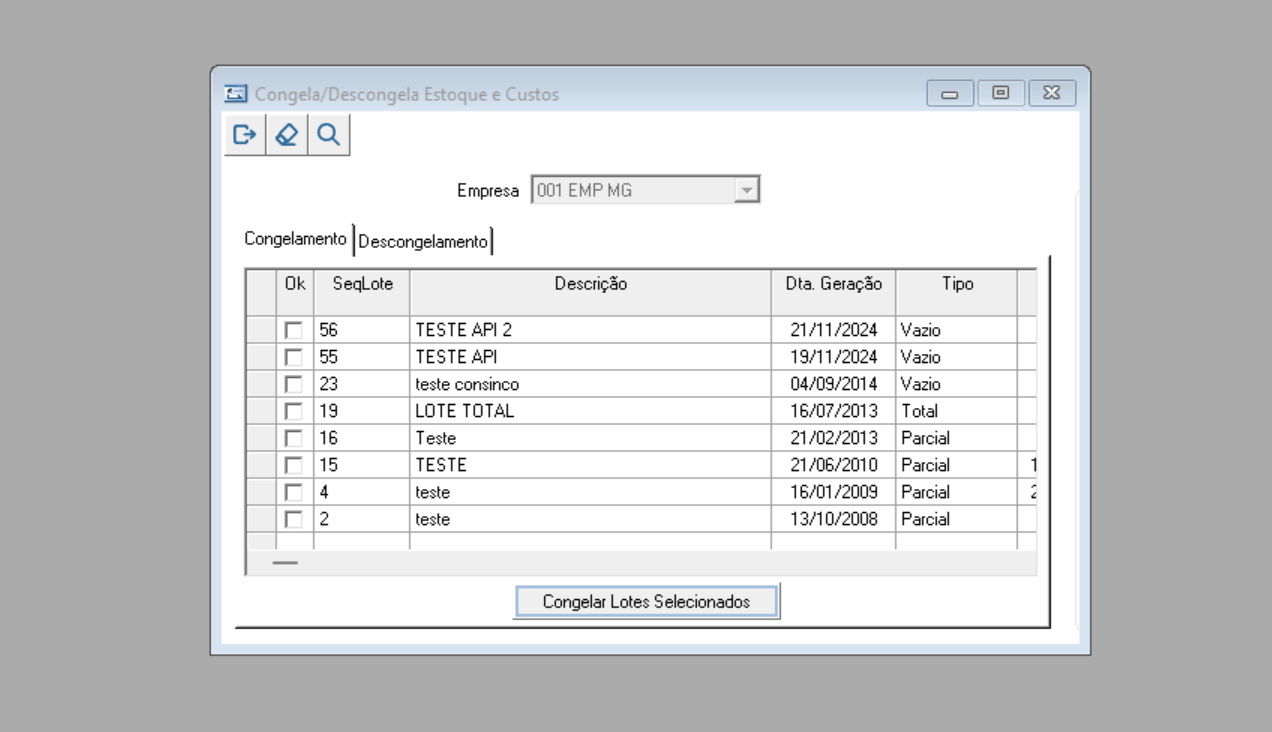Mark the checkbox for lot 15 TESTE
Image resolution: width=1272 pixels, height=732 pixels.
point(293,465)
